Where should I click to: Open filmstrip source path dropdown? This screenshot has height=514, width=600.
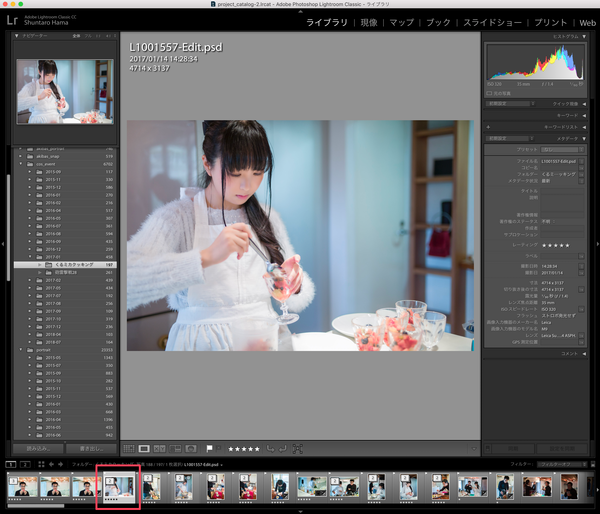pyautogui.click(x=221, y=465)
